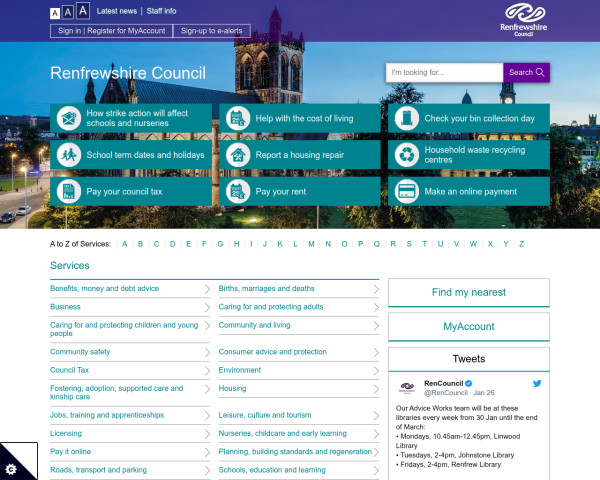Viewport: 600px width, 480px height.
Task: Click the bin collection day bin icon
Action: 407,118
